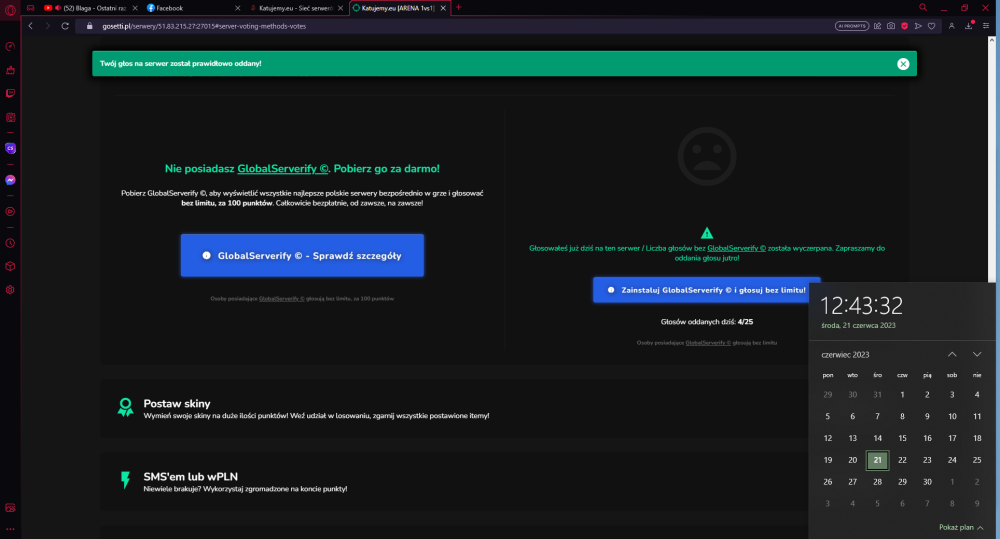
Task: Open GX Control speedometer icon in sidebar
Action: (x=10, y=47)
